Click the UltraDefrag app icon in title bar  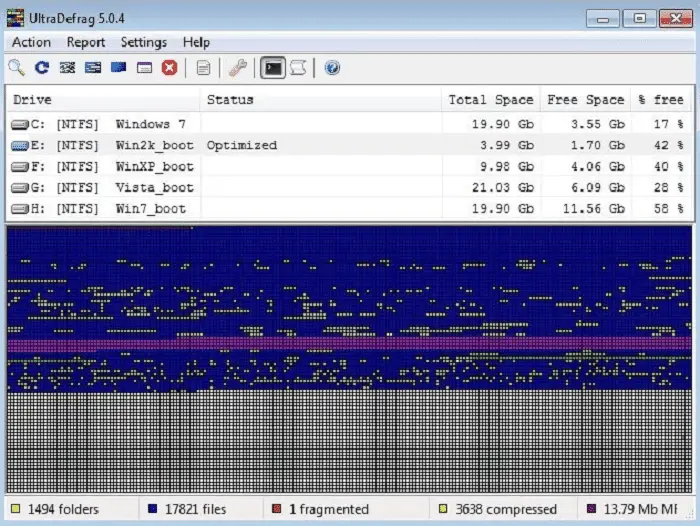[x=15, y=18]
